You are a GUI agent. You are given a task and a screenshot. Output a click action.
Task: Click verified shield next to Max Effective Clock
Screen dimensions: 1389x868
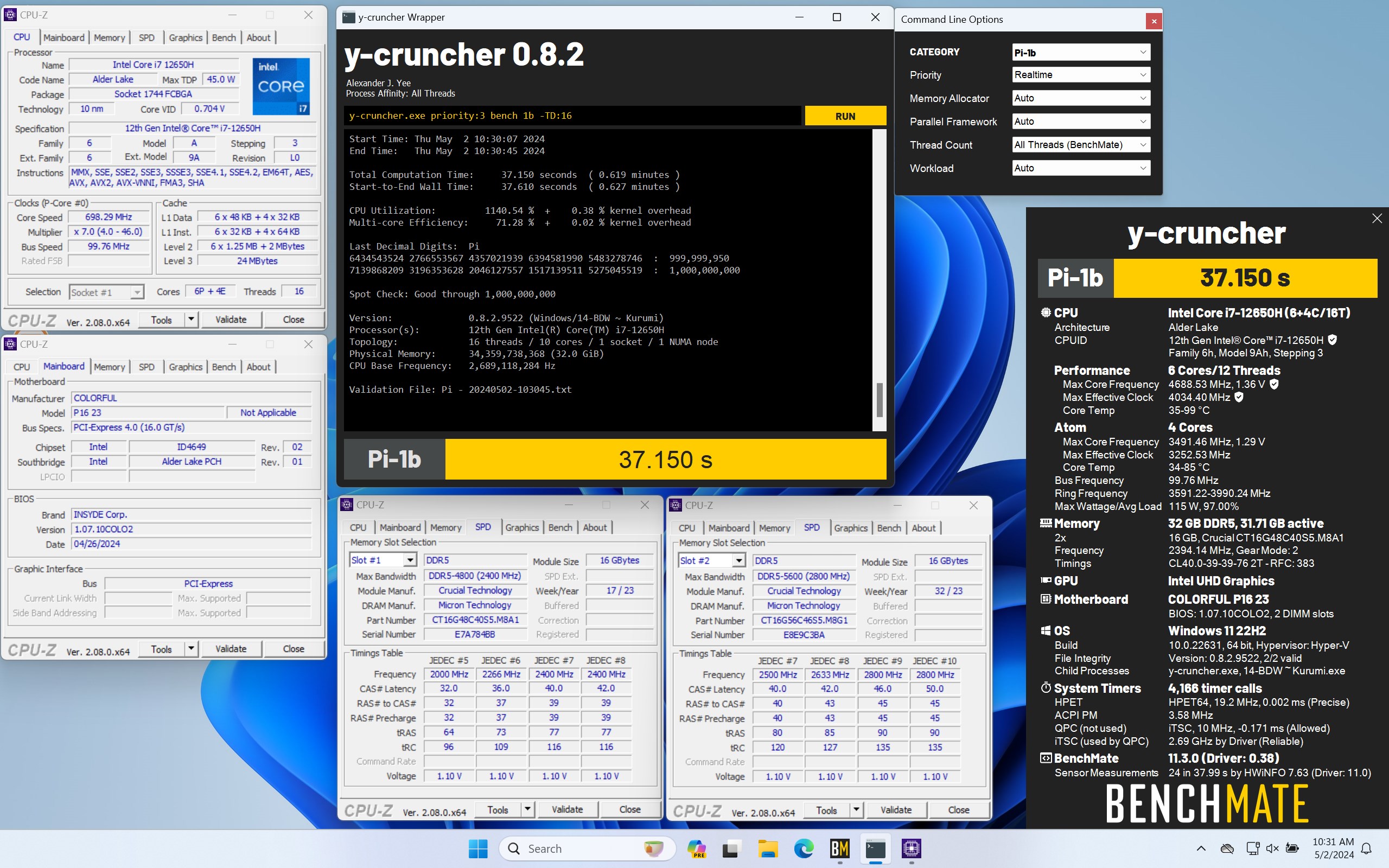pos(1239,397)
